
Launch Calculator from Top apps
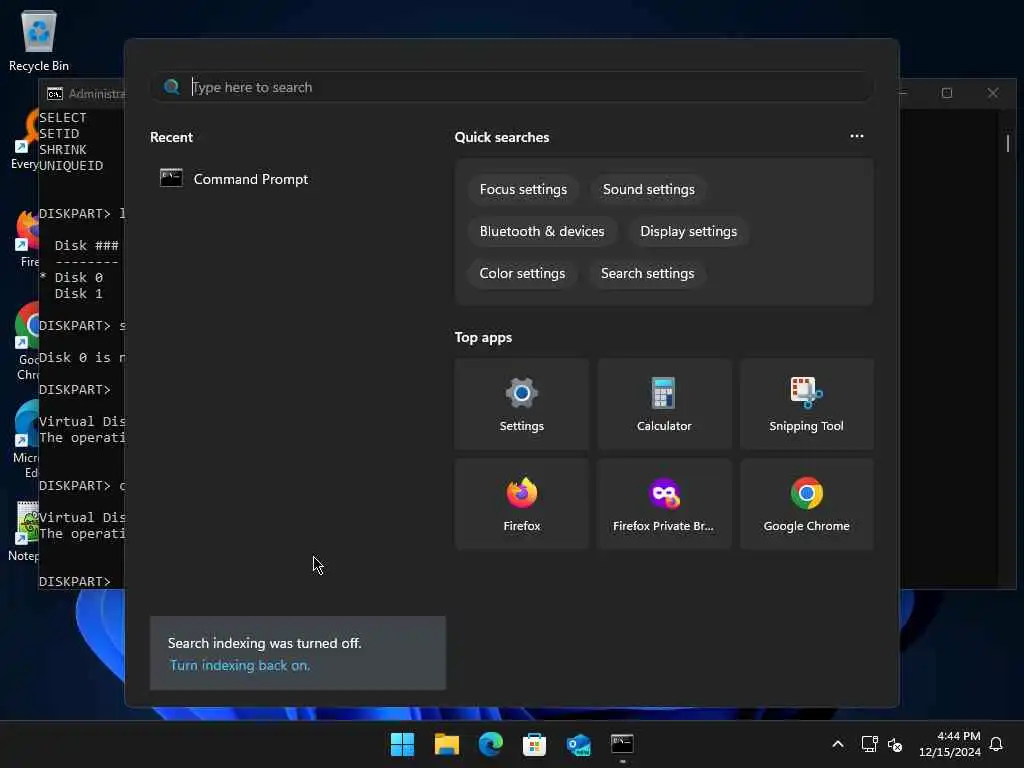click(x=664, y=404)
